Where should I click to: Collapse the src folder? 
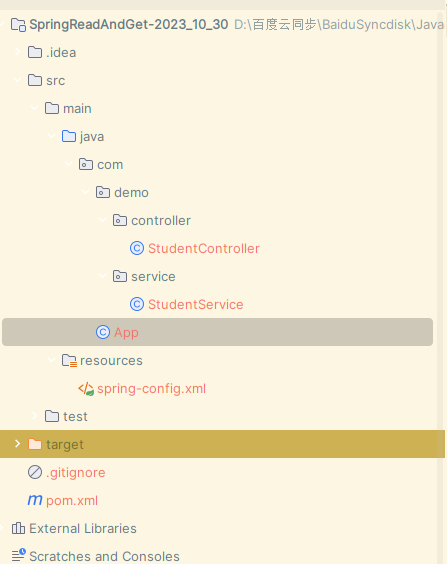click(17, 80)
